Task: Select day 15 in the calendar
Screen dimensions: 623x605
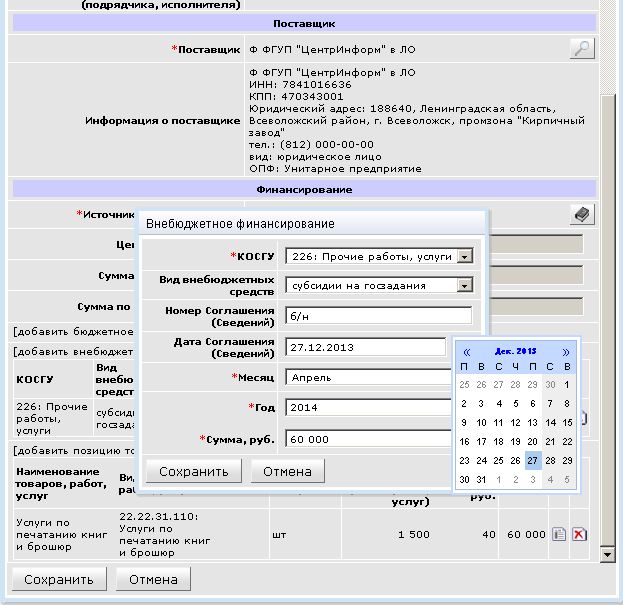Action: coord(567,423)
